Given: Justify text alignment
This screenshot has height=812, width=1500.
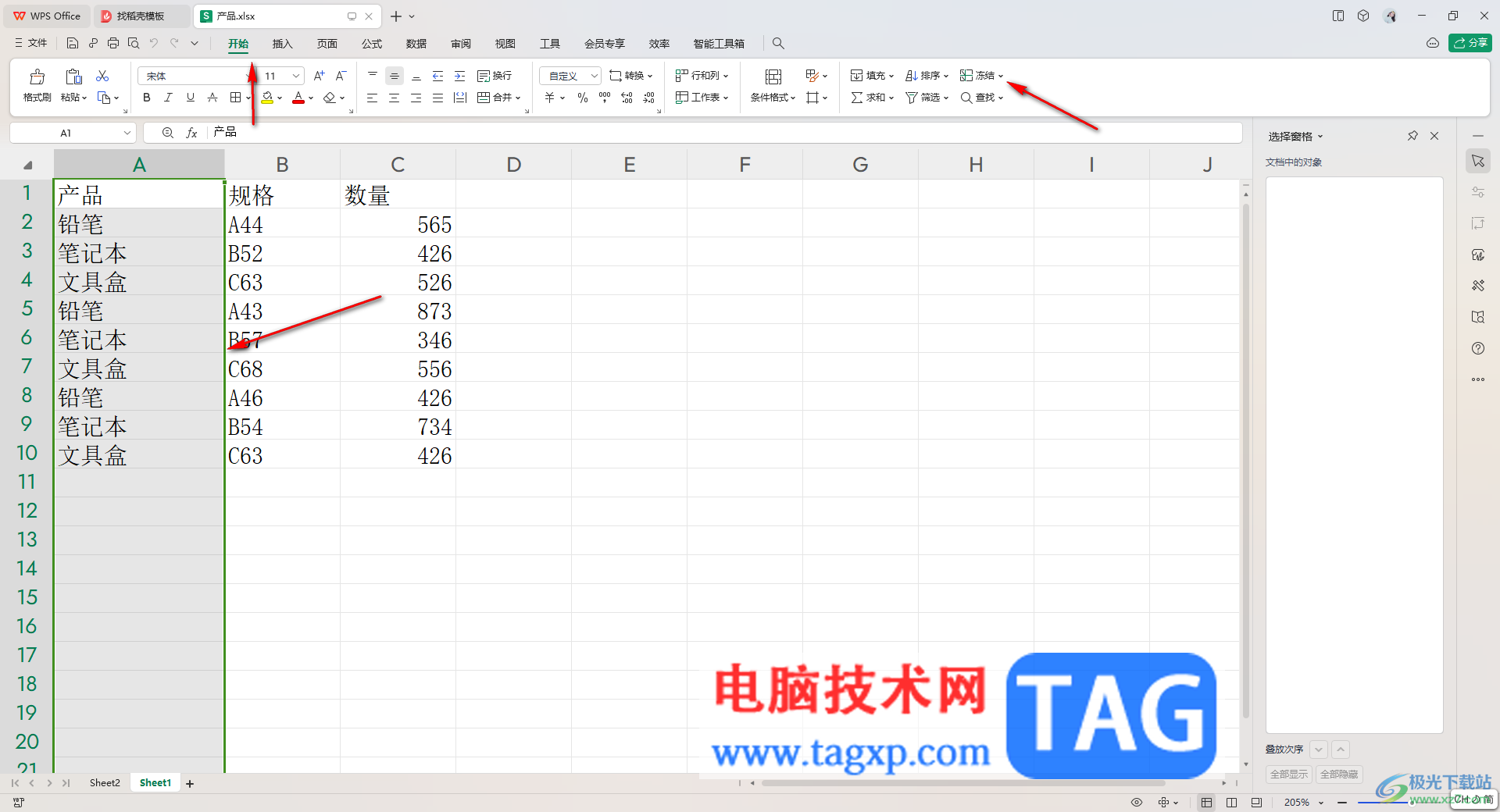Looking at the screenshot, I should point(438,98).
